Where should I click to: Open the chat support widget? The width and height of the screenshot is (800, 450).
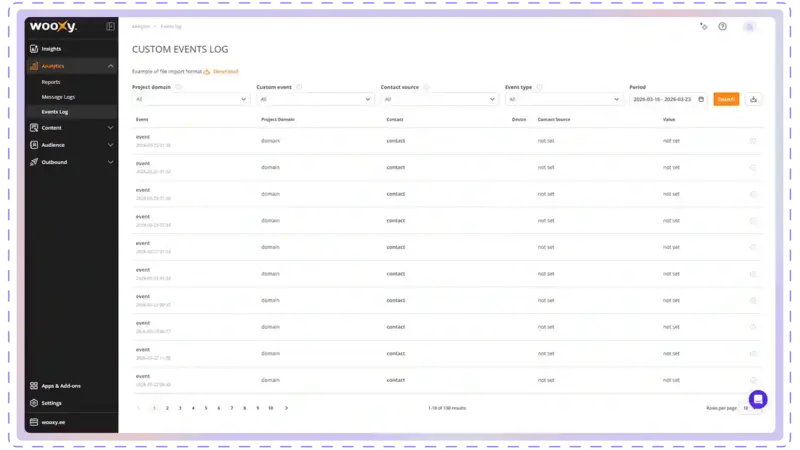[x=758, y=399]
